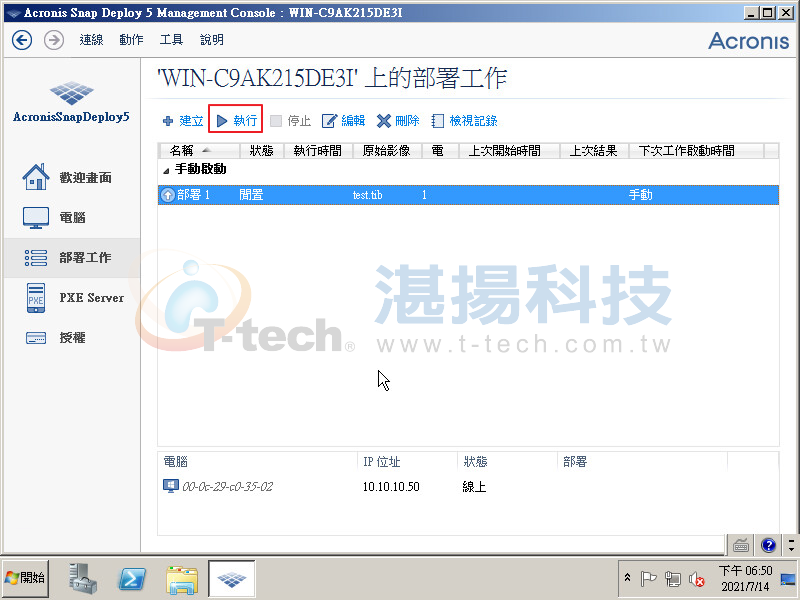Select computer 00-0c-29-c0-35-02

pos(228,487)
